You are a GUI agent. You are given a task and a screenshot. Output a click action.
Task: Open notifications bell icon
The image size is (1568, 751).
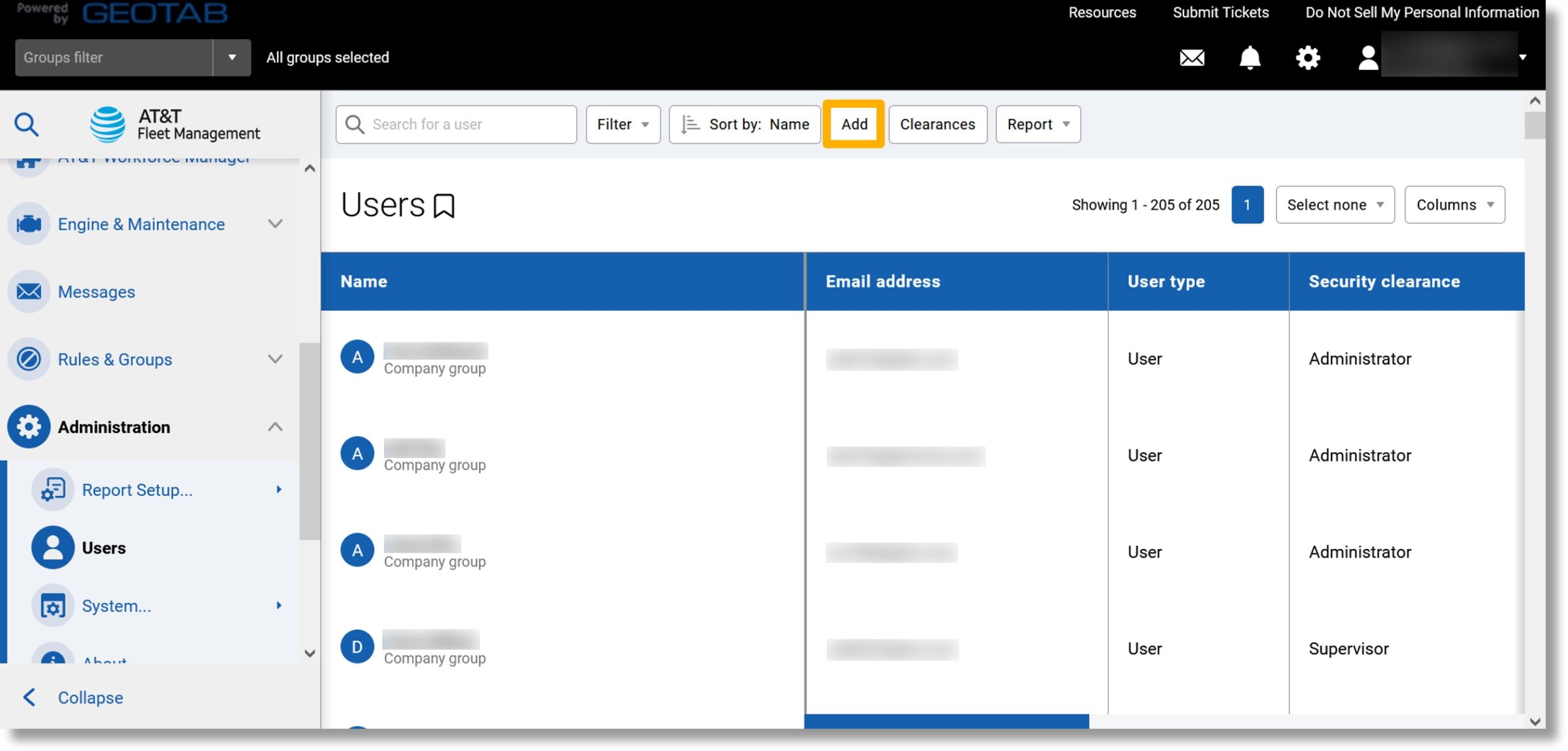(x=1250, y=58)
